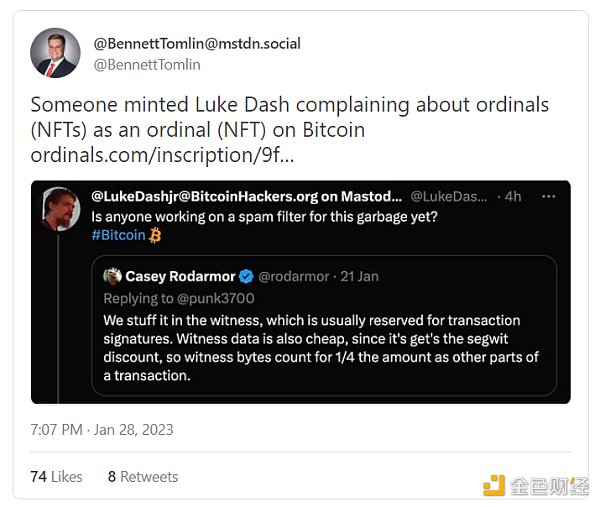Viewport: 600px width, 507px height.
Task: View the 8 Retweets list
Action: coord(143,477)
